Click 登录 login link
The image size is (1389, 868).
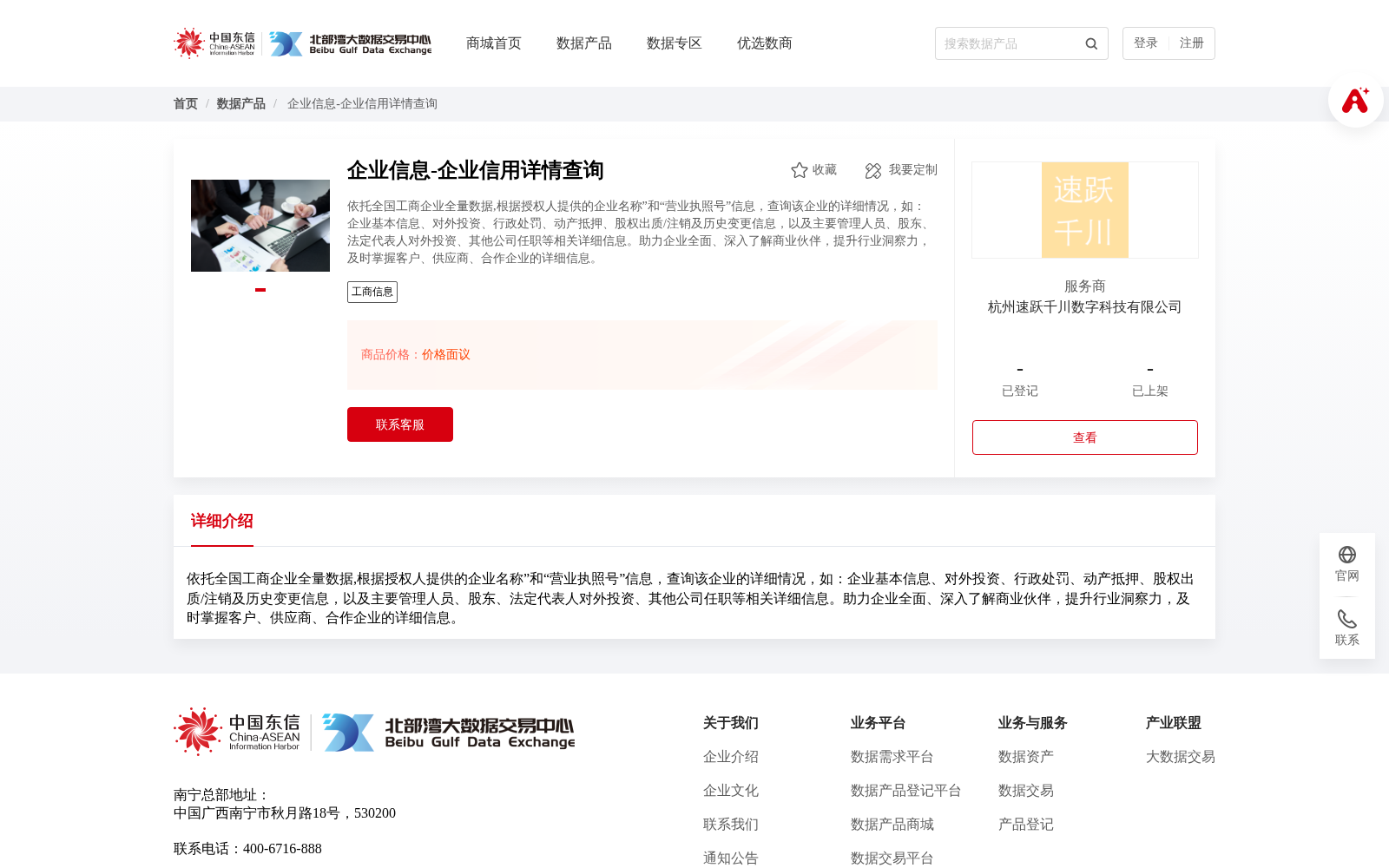click(x=1146, y=43)
